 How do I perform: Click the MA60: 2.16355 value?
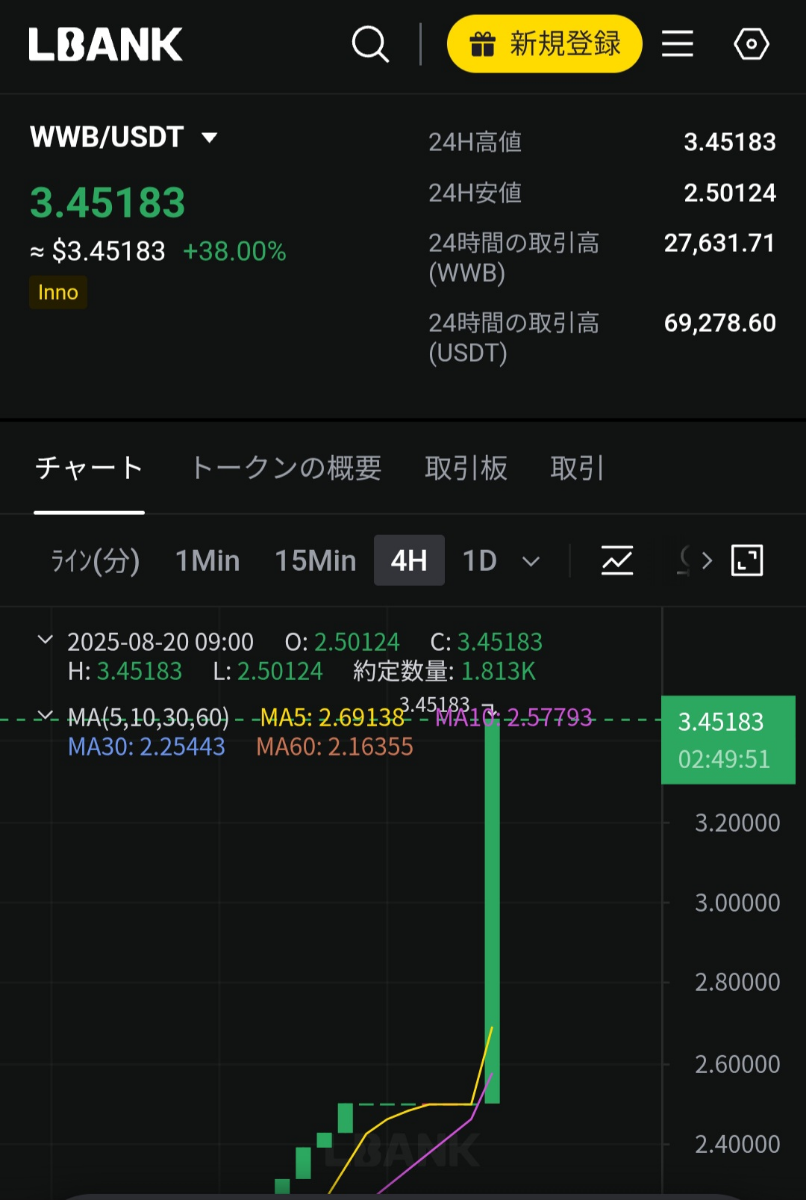click(x=335, y=746)
